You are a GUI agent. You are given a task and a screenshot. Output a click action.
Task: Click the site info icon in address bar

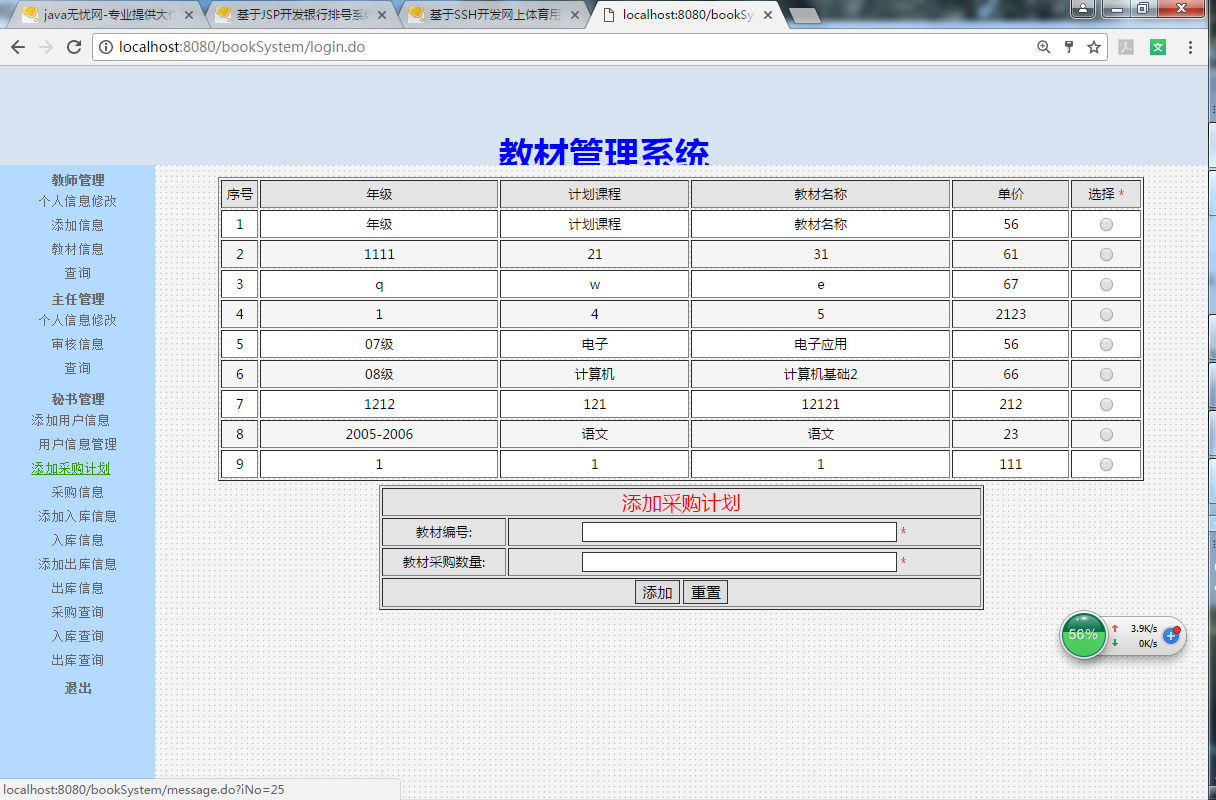coord(105,47)
